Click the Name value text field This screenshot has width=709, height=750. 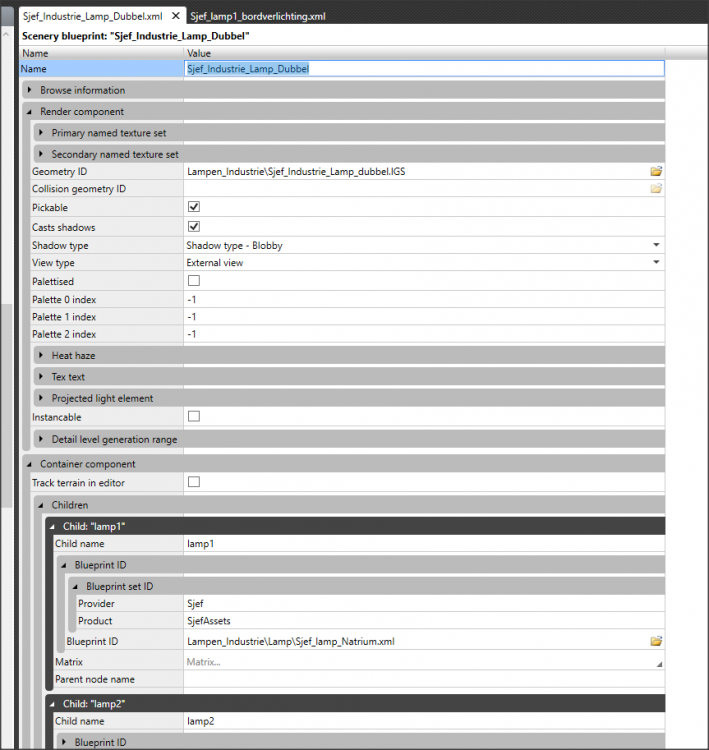pos(423,69)
